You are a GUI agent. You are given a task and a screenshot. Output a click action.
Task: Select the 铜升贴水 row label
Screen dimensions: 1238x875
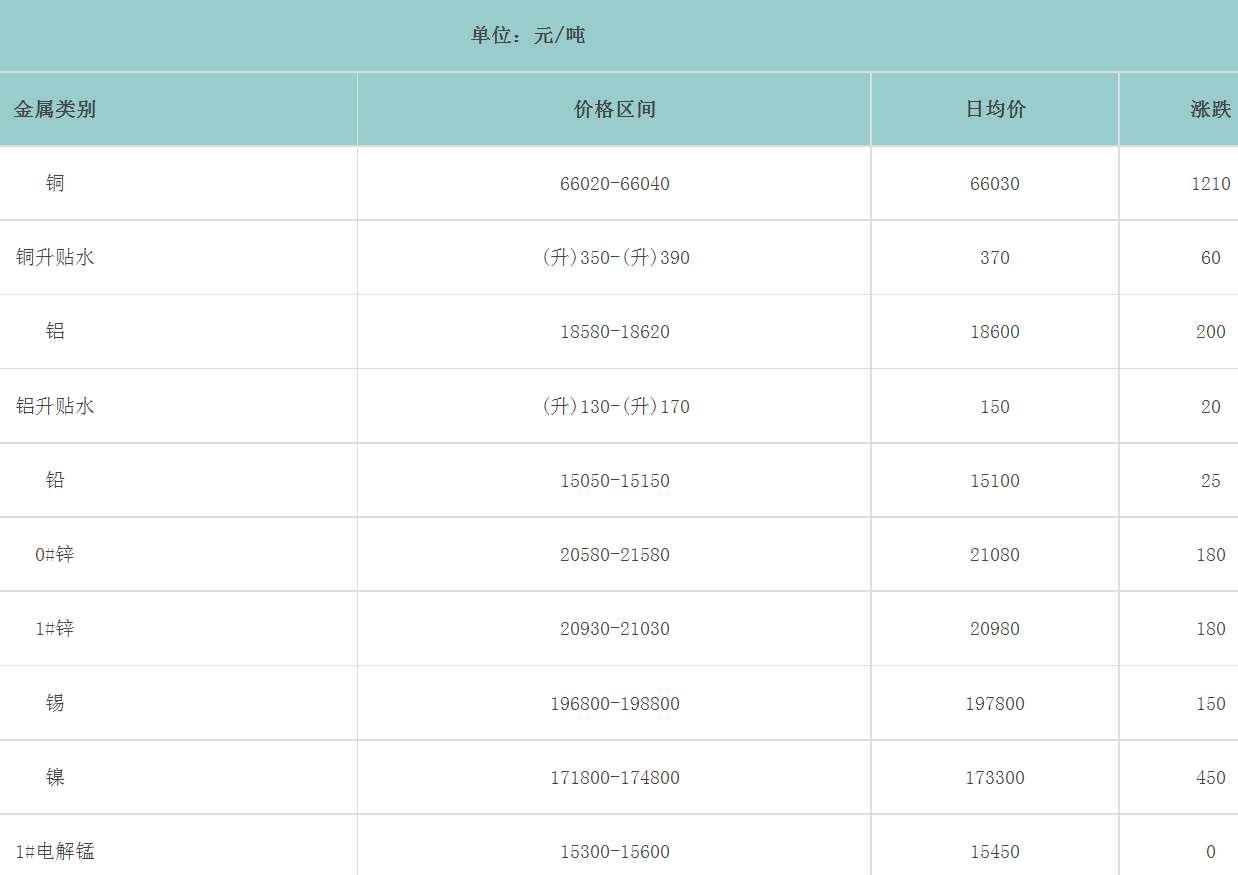click(55, 258)
